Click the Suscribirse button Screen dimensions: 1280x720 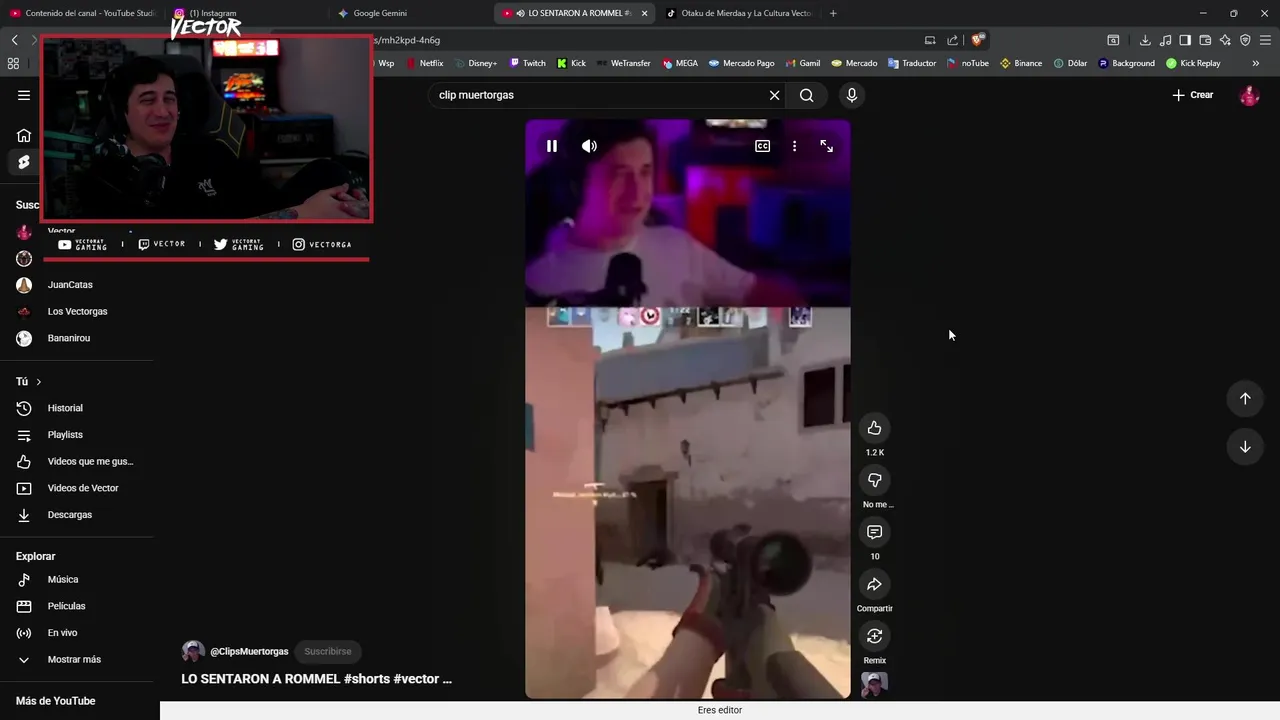coord(328,651)
